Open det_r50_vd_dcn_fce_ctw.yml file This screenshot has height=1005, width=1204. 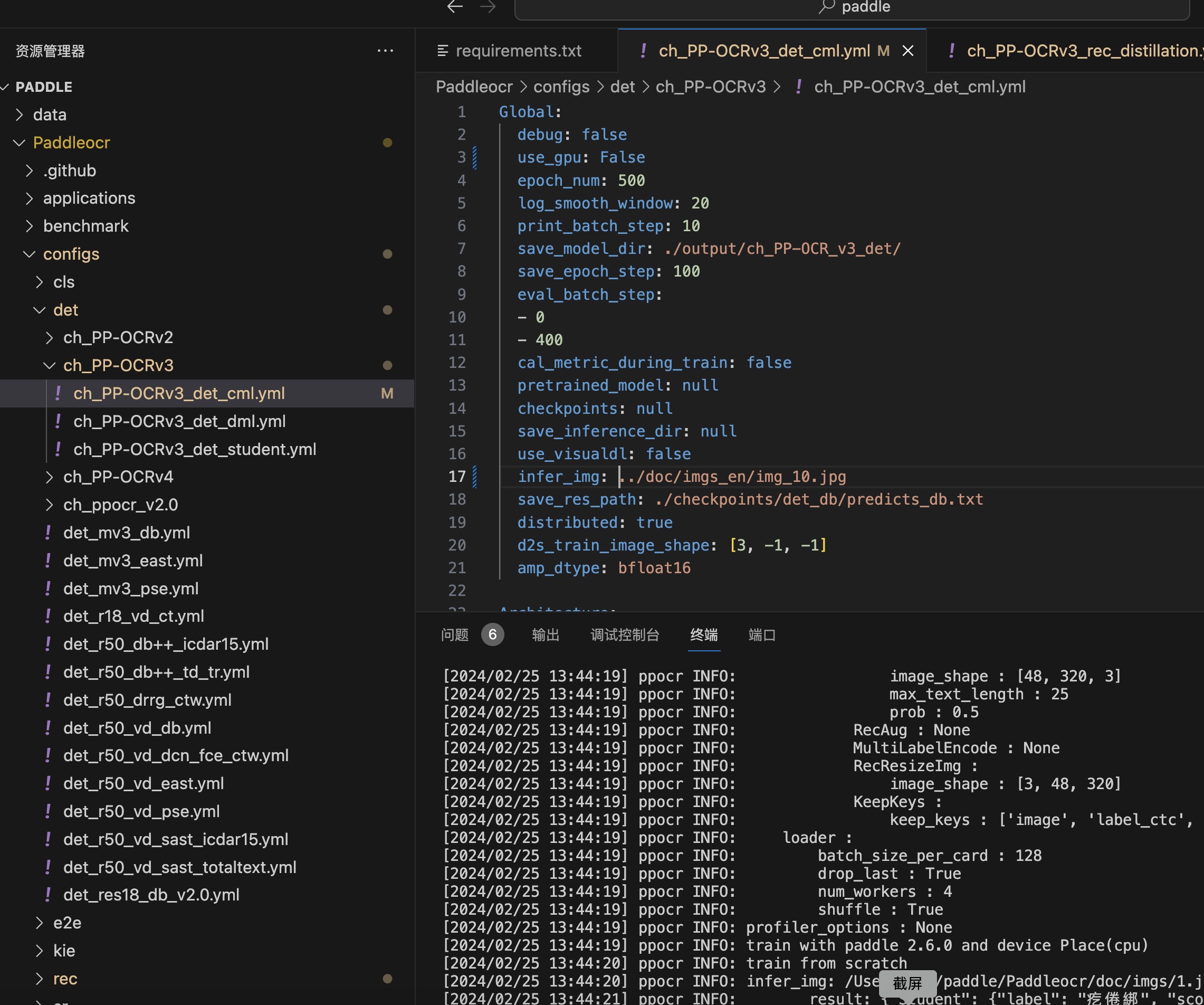click(207, 755)
